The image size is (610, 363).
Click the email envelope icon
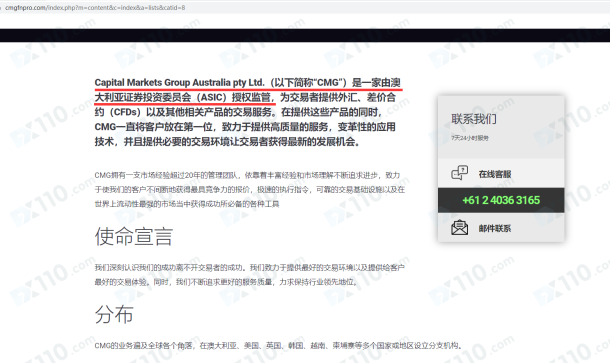(x=459, y=228)
